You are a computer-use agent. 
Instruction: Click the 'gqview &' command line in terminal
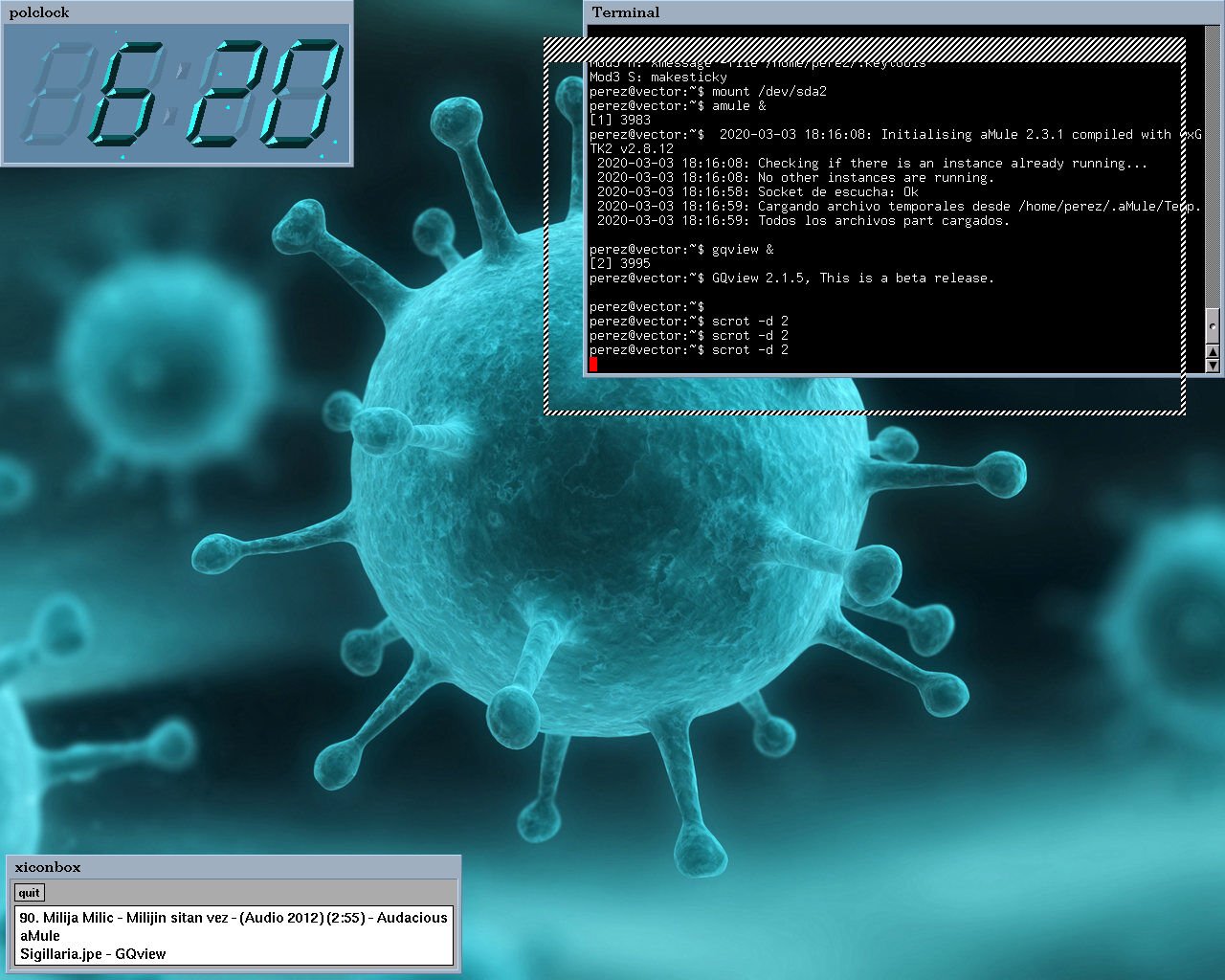(681, 249)
